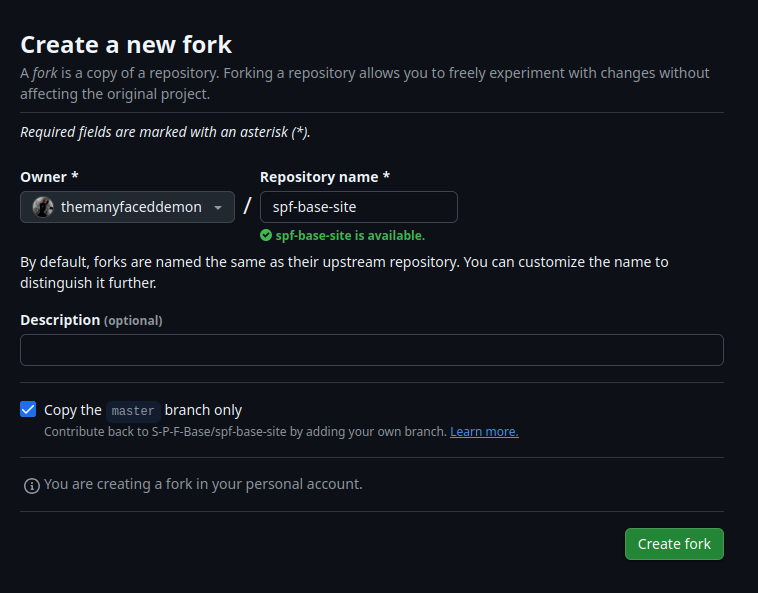Click the Create fork button
This screenshot has height=593, width=758.
click(x=674, y=544)
